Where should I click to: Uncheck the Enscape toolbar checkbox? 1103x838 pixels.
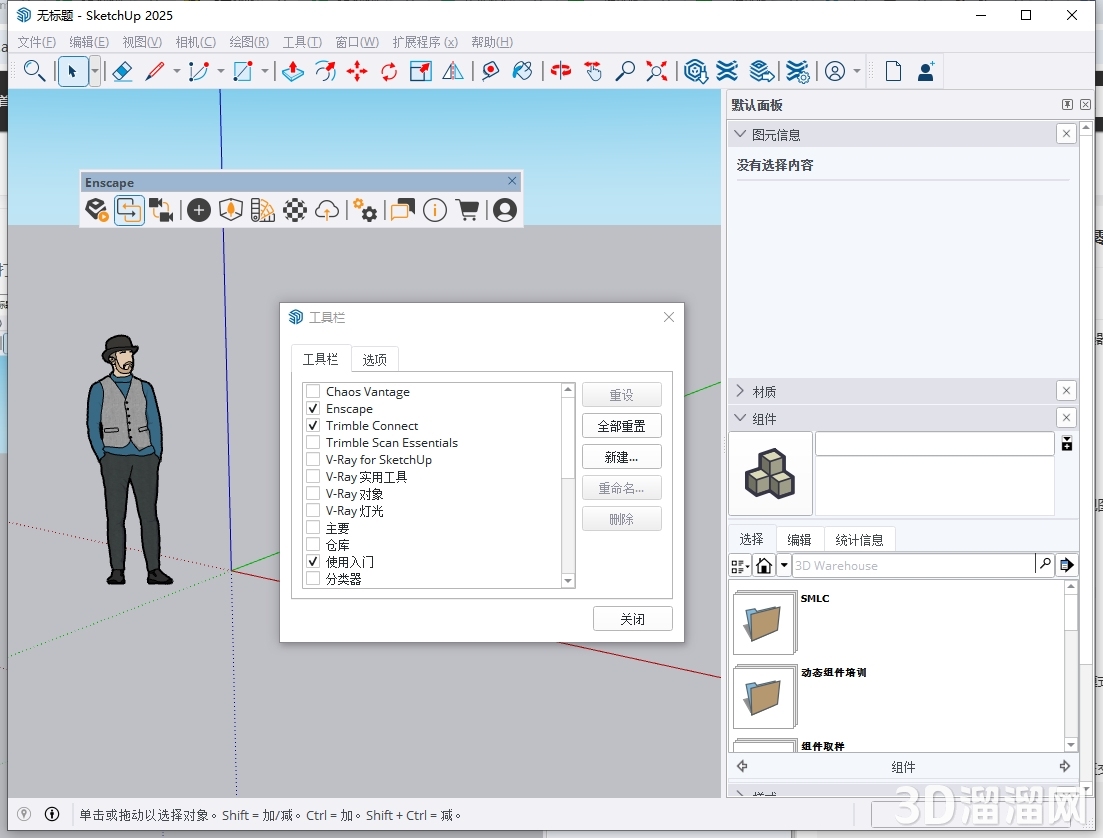pos(313,408)
